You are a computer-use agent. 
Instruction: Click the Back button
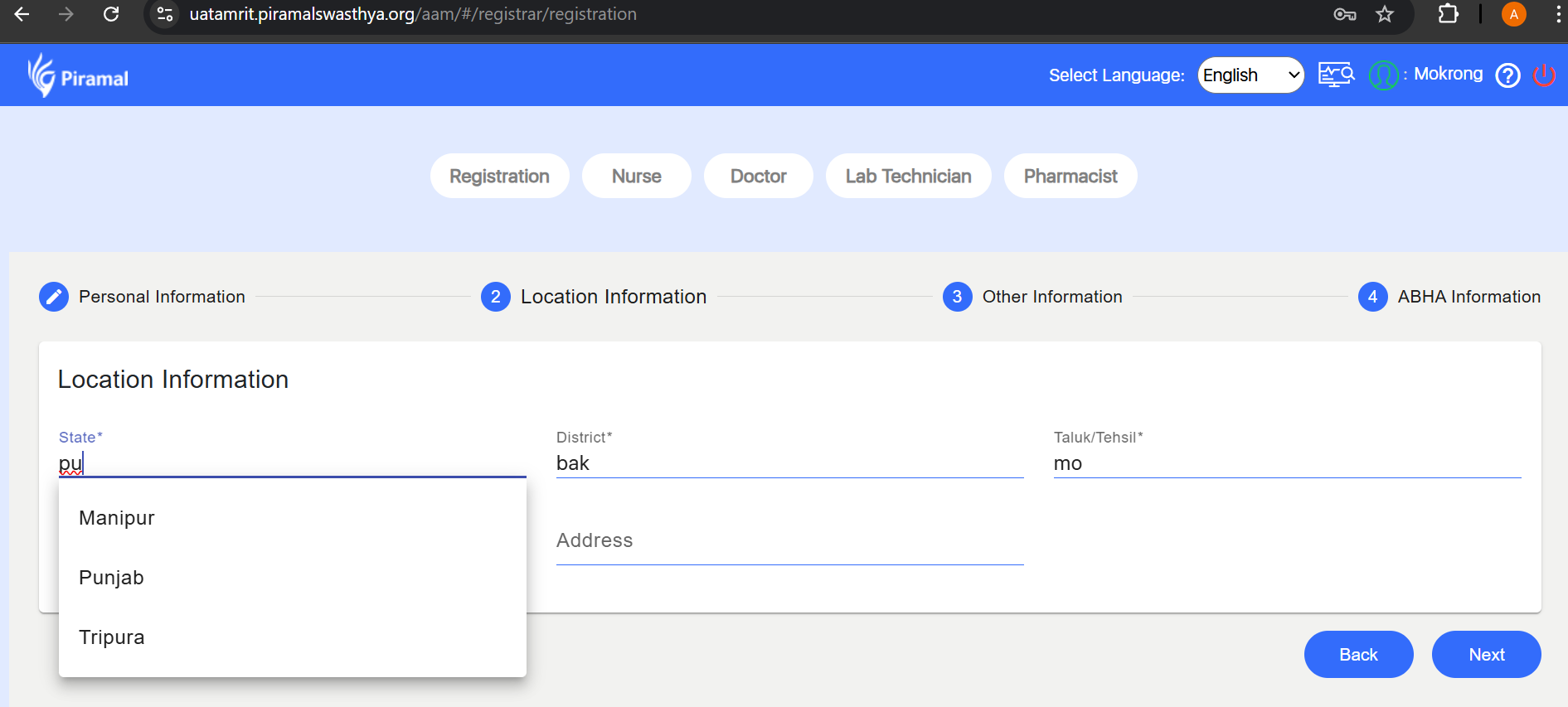[1358, 654]
